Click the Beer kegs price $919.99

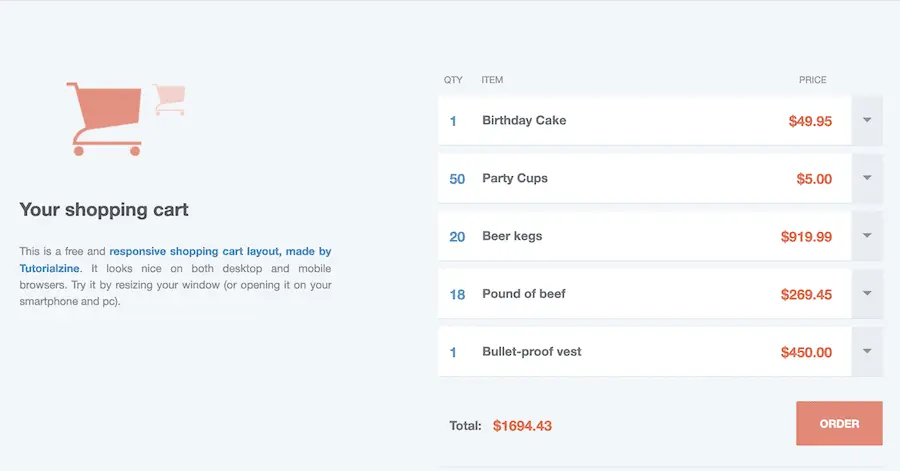coord(806,237)
